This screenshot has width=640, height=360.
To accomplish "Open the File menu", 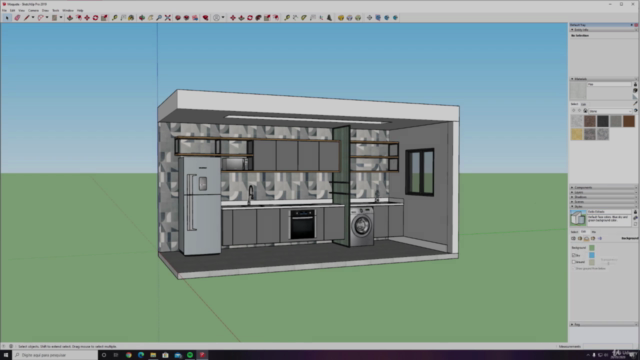I will (x=4, y=10).
